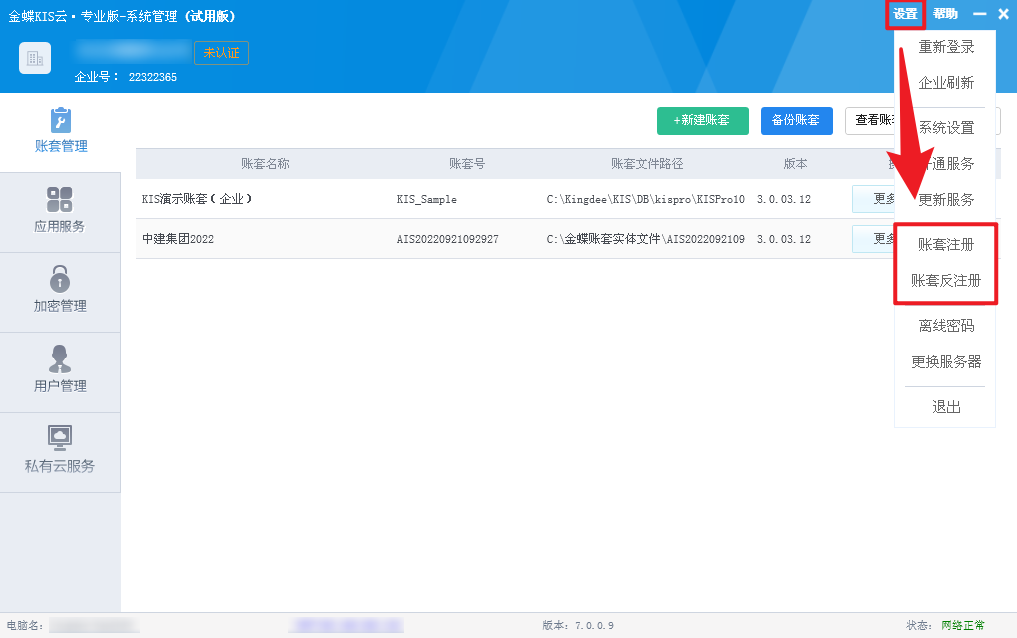Click path C:\金蝶账套实体文件 cell

point(645,239)
